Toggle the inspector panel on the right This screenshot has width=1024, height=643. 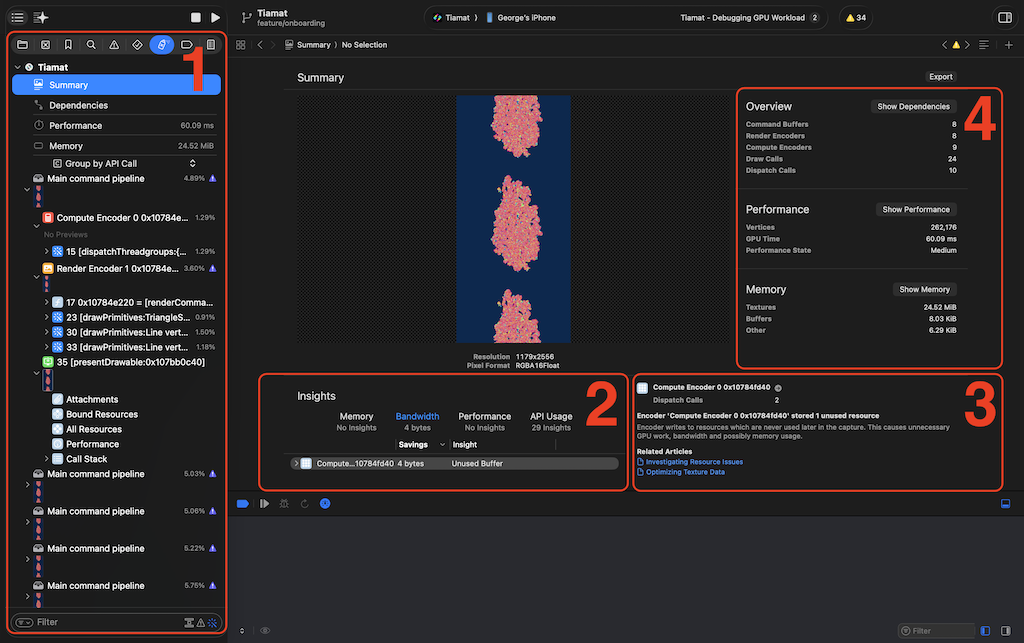click(1004, 18)
